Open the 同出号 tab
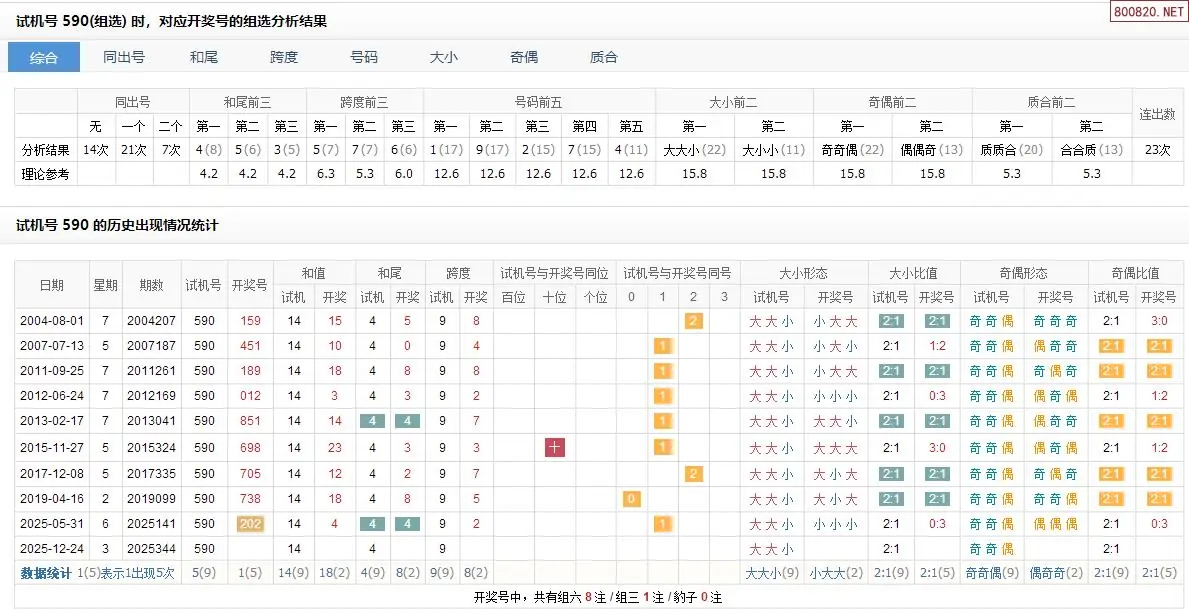This screenshot has width=1189, height=613. pyautogui.click(x=124, y=57)
